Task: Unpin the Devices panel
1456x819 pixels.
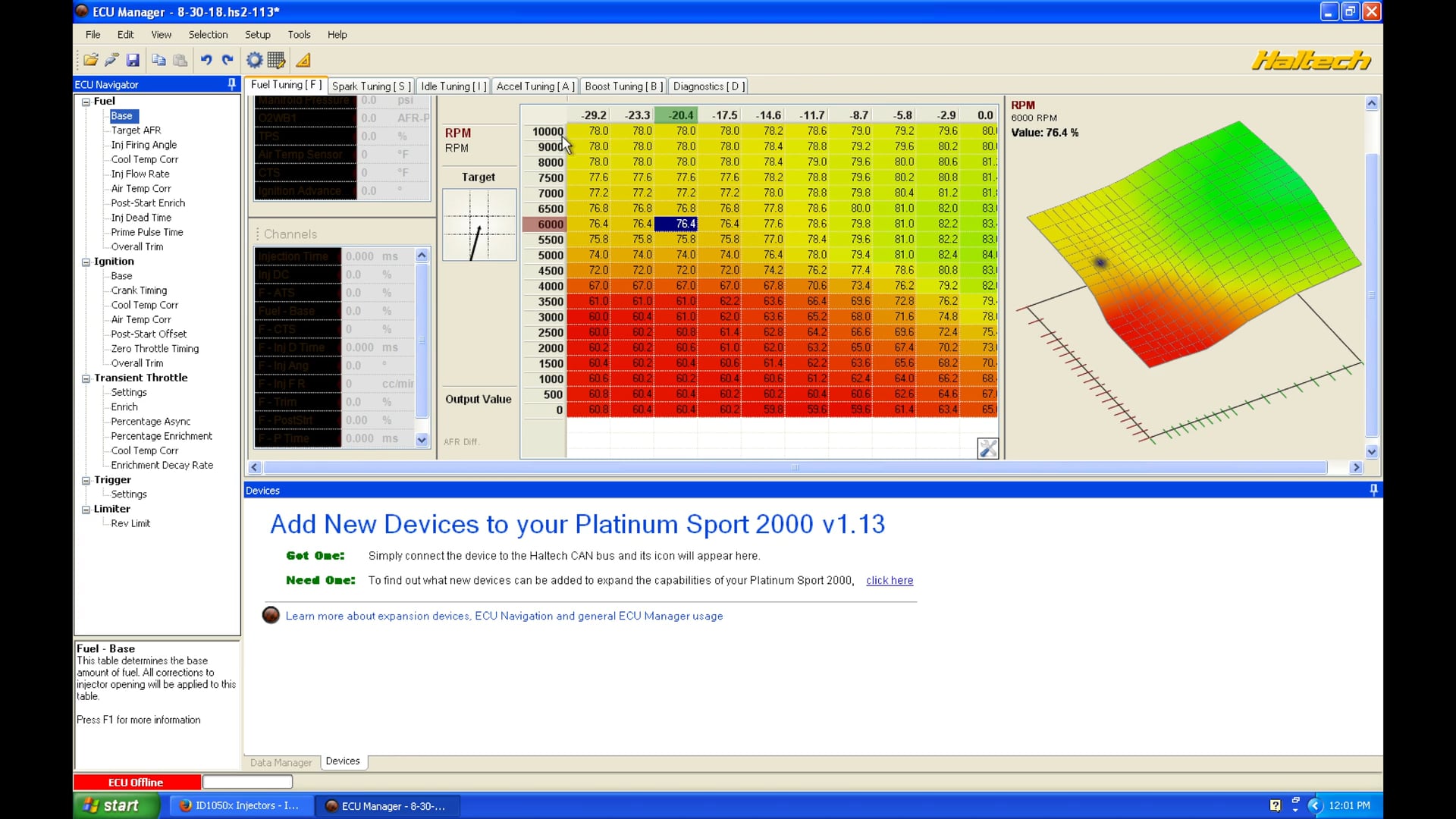Action: (x=1373, y=490)
